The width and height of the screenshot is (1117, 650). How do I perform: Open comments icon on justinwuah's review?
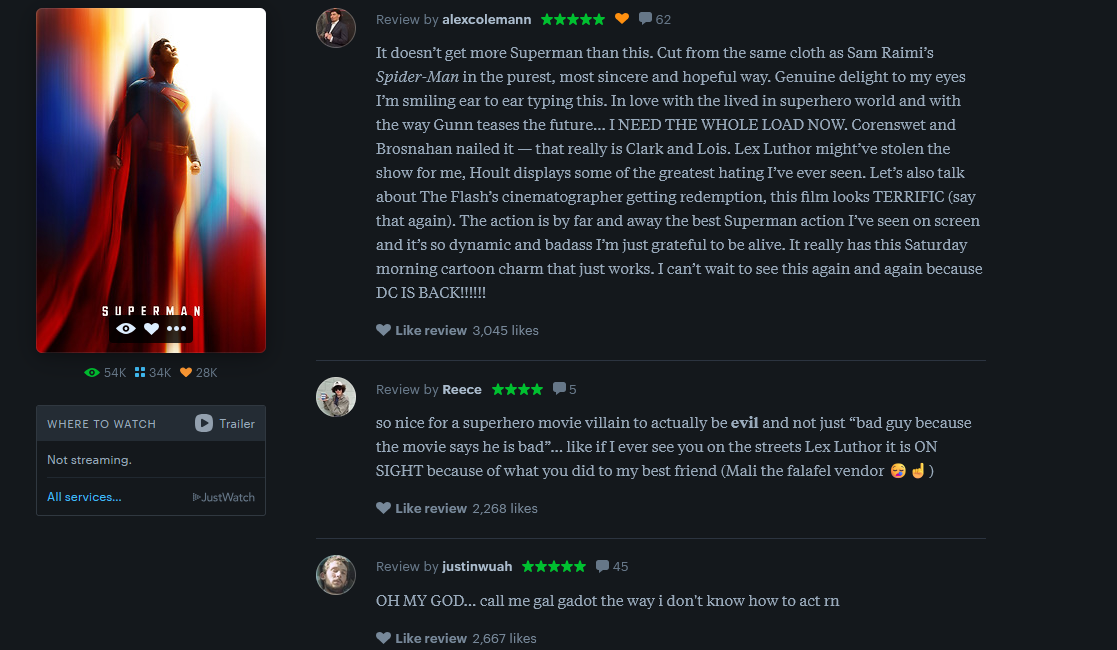point(602,566)
